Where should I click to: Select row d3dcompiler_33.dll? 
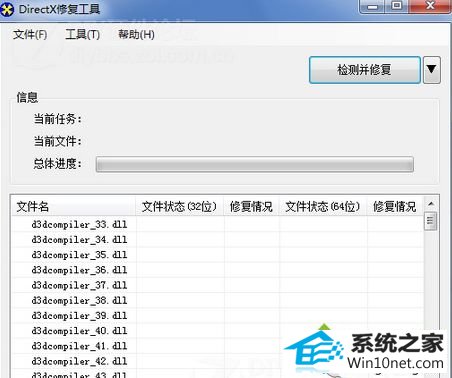click(x=218, y=225)
